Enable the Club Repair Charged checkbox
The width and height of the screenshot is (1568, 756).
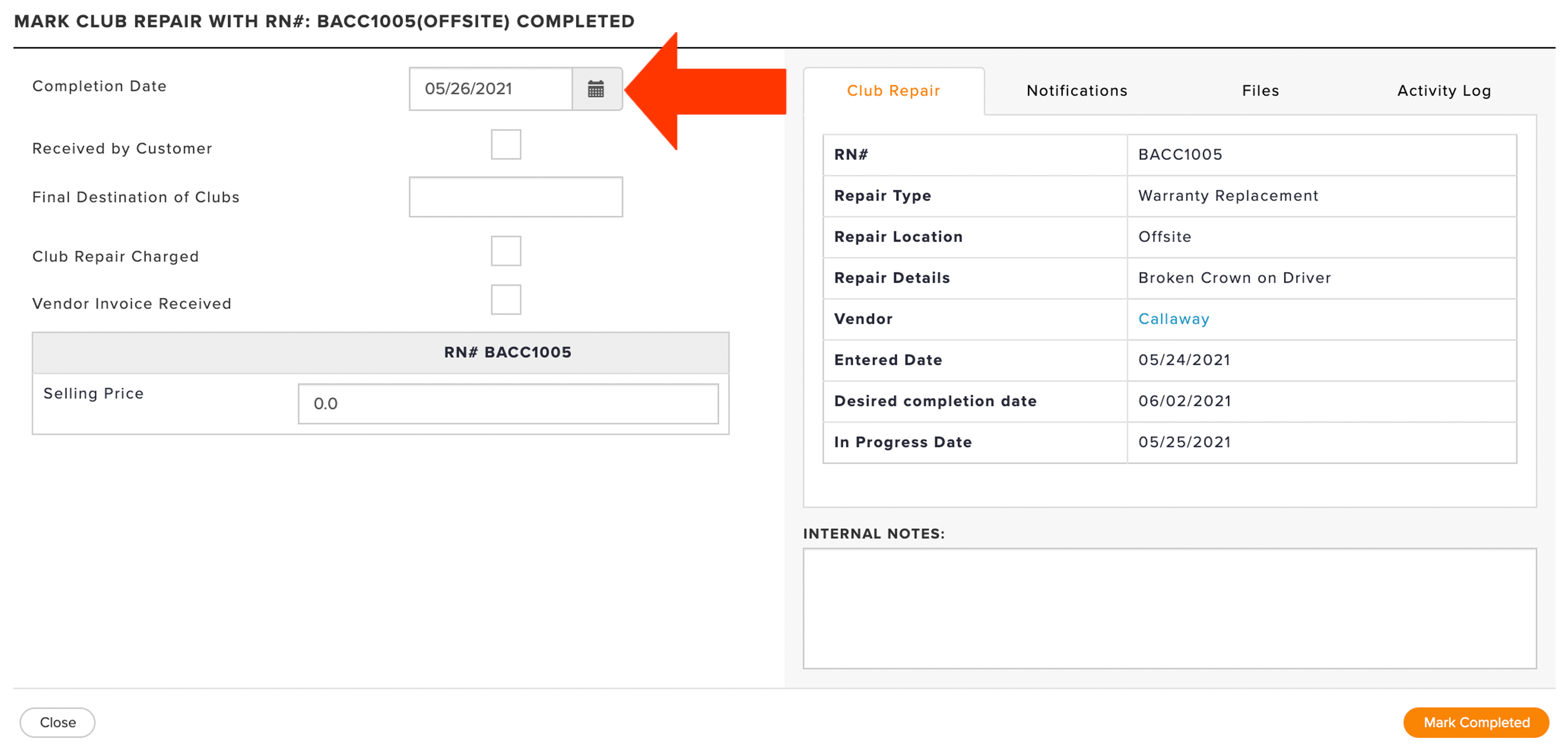point(506,251)
